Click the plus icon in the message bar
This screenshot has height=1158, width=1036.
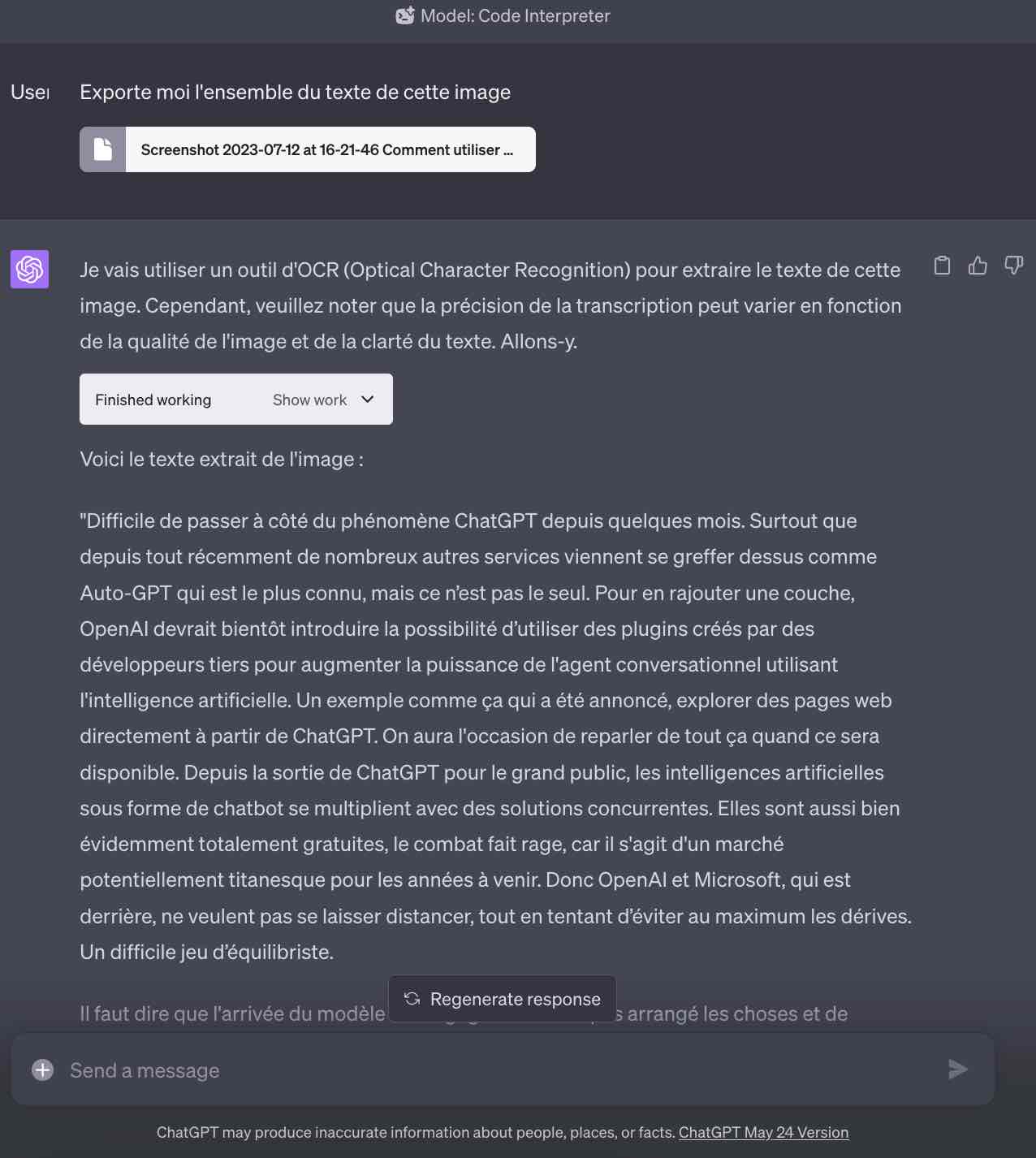tap(41, 1070)
